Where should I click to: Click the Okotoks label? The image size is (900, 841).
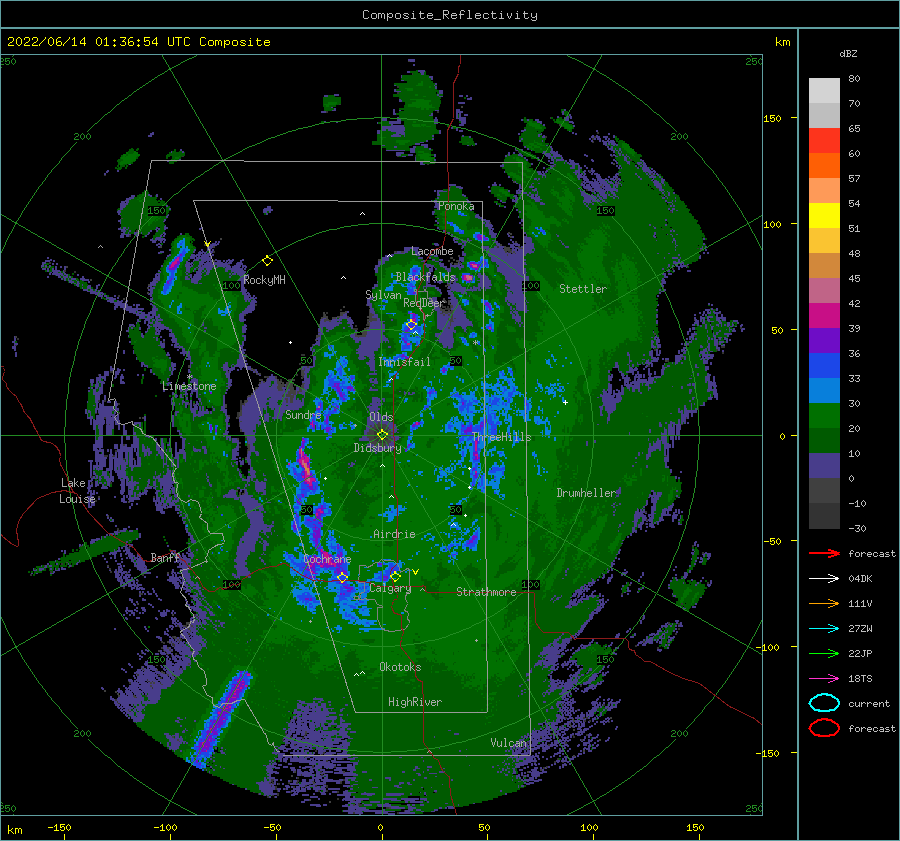400,667
